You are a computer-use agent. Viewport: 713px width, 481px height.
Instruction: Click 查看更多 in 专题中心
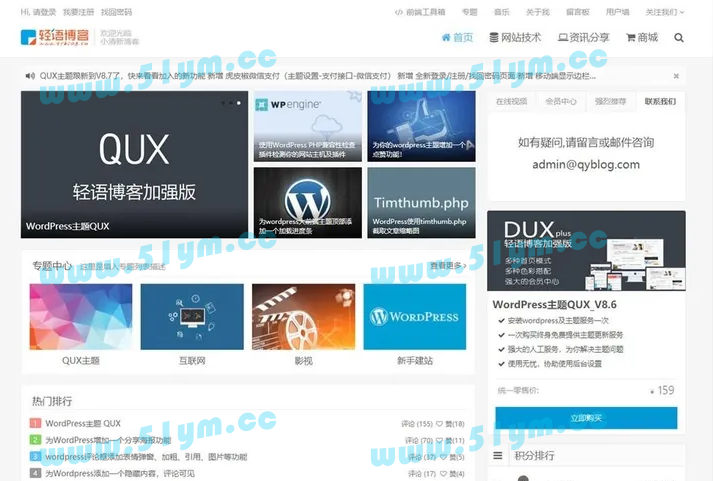[x=448, y=266]
